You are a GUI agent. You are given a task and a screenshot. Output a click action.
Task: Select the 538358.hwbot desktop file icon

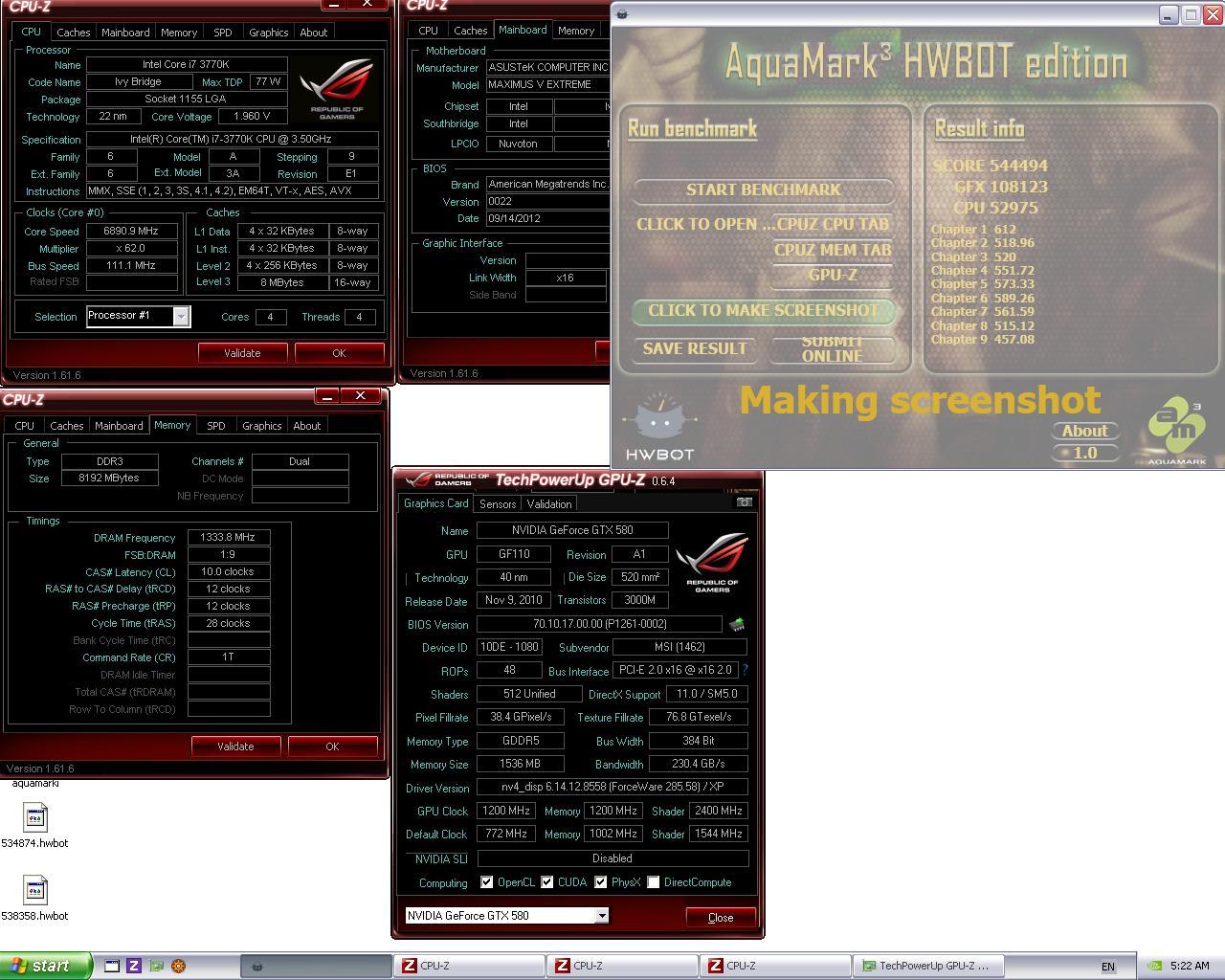coord(34,891)
